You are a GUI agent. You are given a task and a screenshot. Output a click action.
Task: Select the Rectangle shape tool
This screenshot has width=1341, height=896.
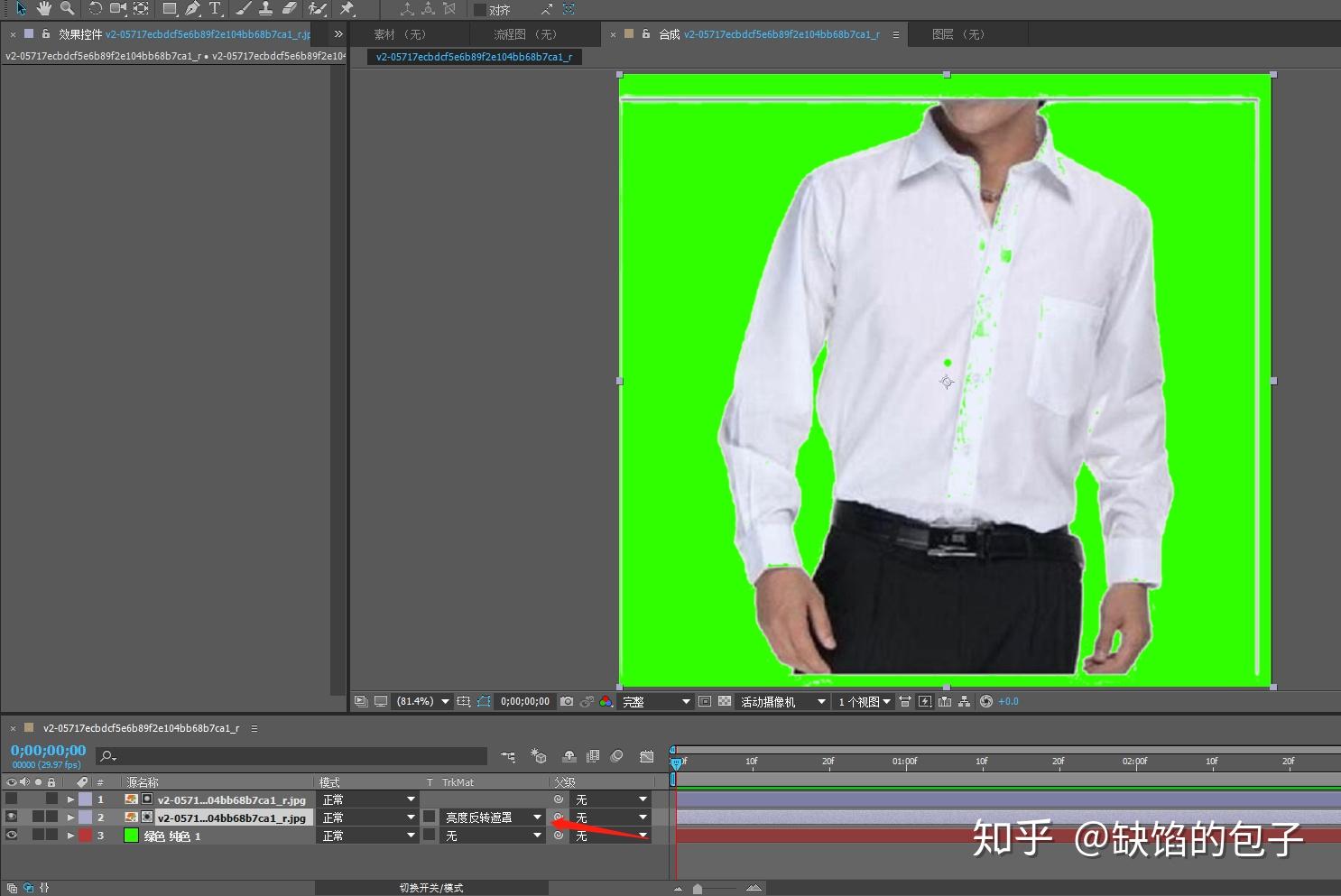[x=169, y=9]
